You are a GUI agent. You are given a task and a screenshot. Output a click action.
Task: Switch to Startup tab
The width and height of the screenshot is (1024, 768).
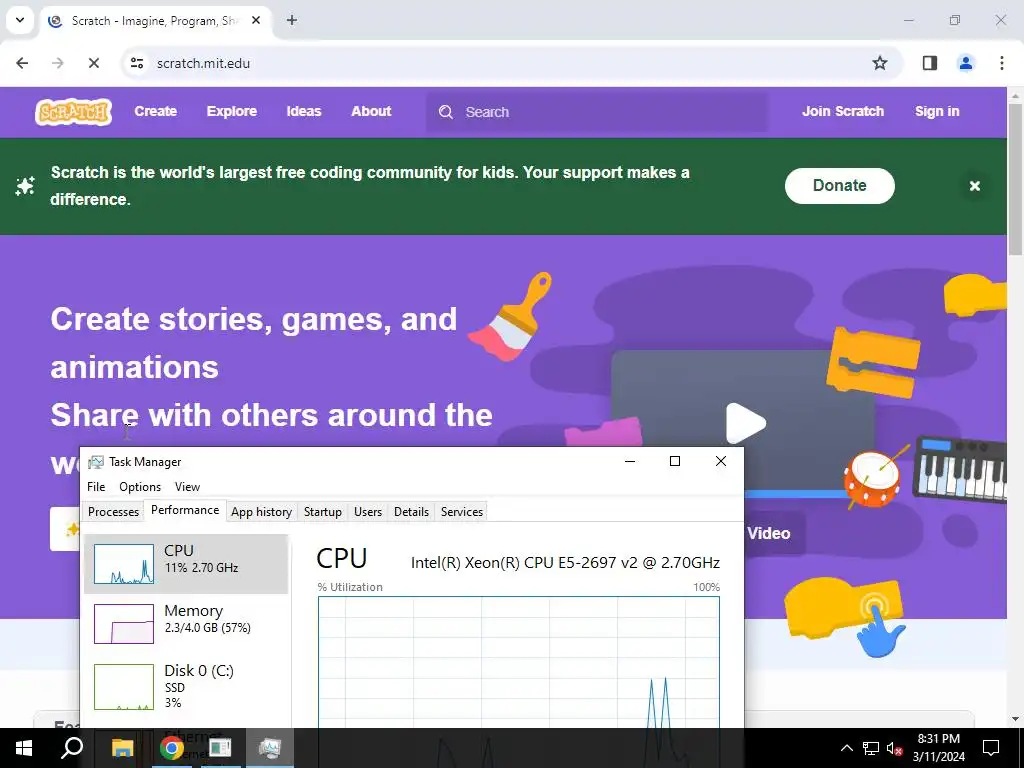pyautogui.click(x=323, y=512)
